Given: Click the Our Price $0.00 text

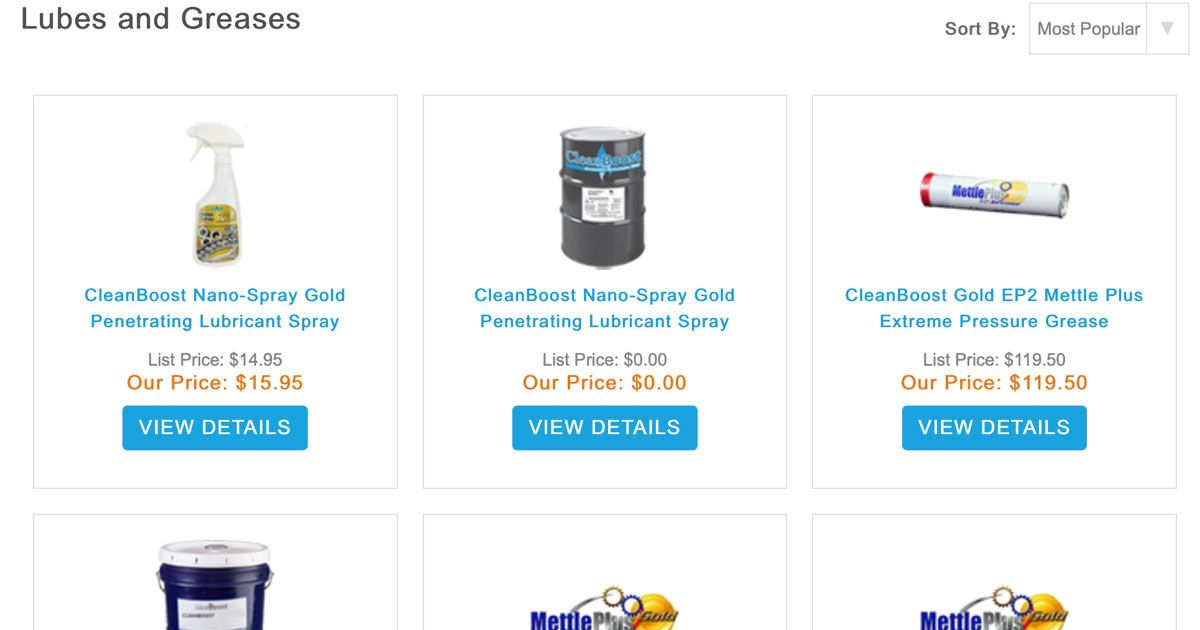Looking at the screenshot, I should 604,383.
